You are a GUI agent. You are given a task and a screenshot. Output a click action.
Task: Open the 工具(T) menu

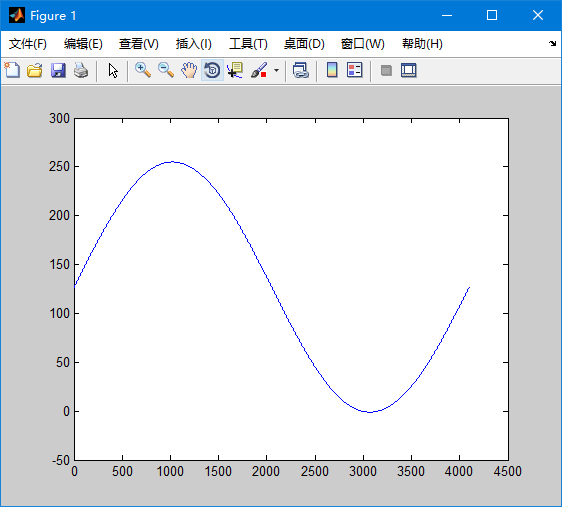[x=248, y=44]
